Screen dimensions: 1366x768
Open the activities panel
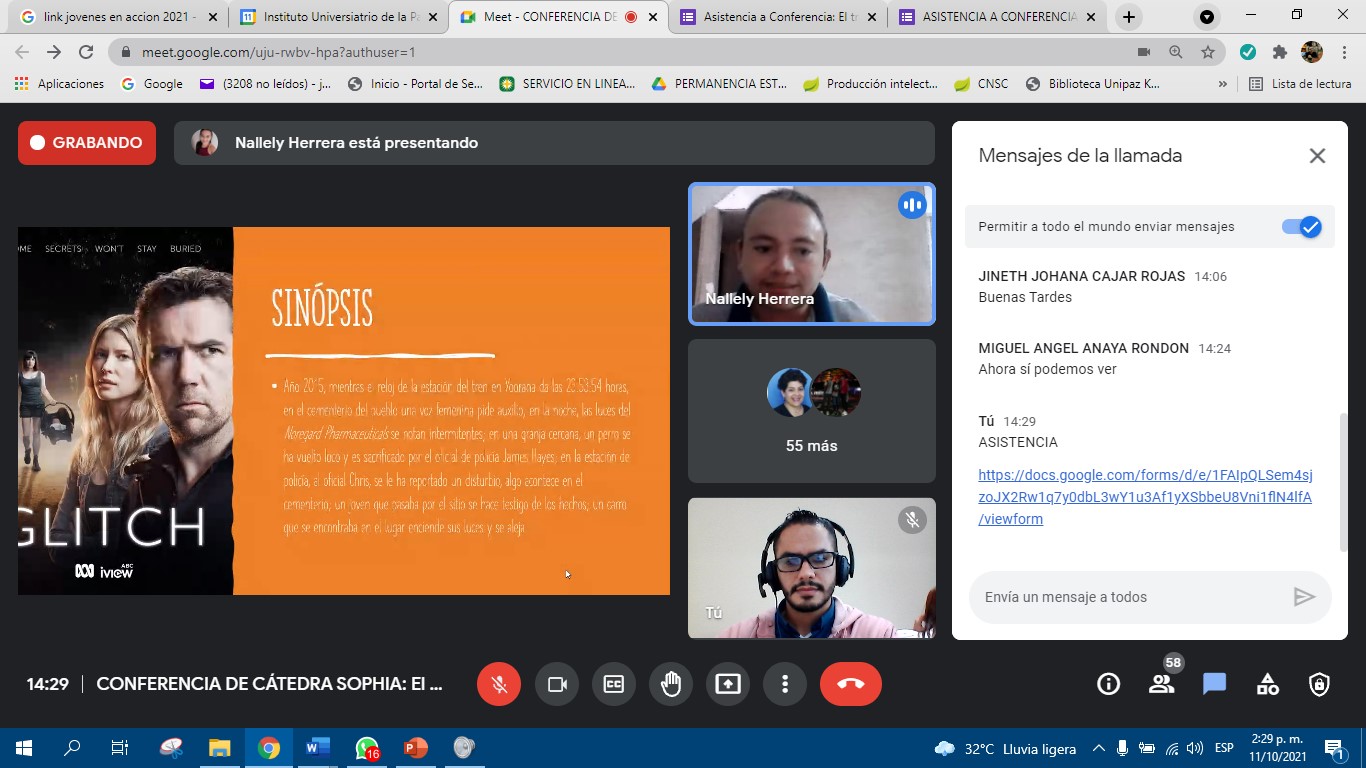pos(1267,684)
